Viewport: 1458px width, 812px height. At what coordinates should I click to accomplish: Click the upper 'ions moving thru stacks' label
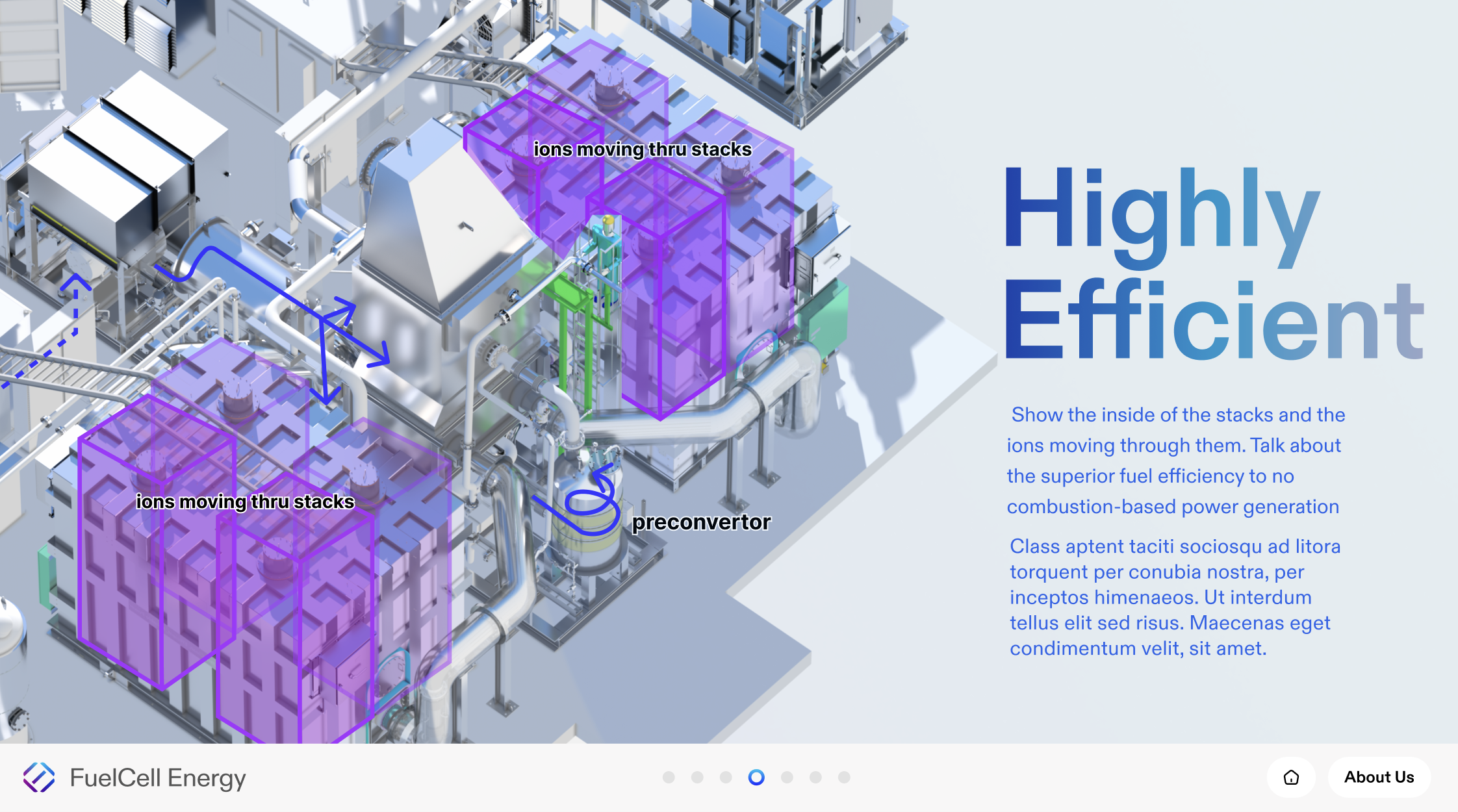643,149
